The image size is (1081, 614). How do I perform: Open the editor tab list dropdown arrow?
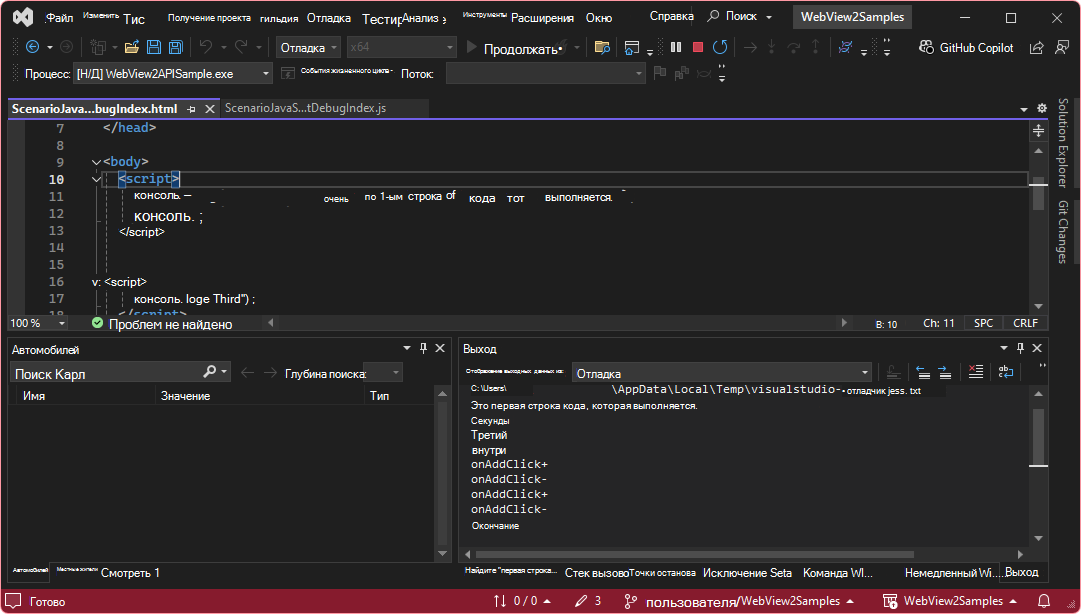[1024, 109]
